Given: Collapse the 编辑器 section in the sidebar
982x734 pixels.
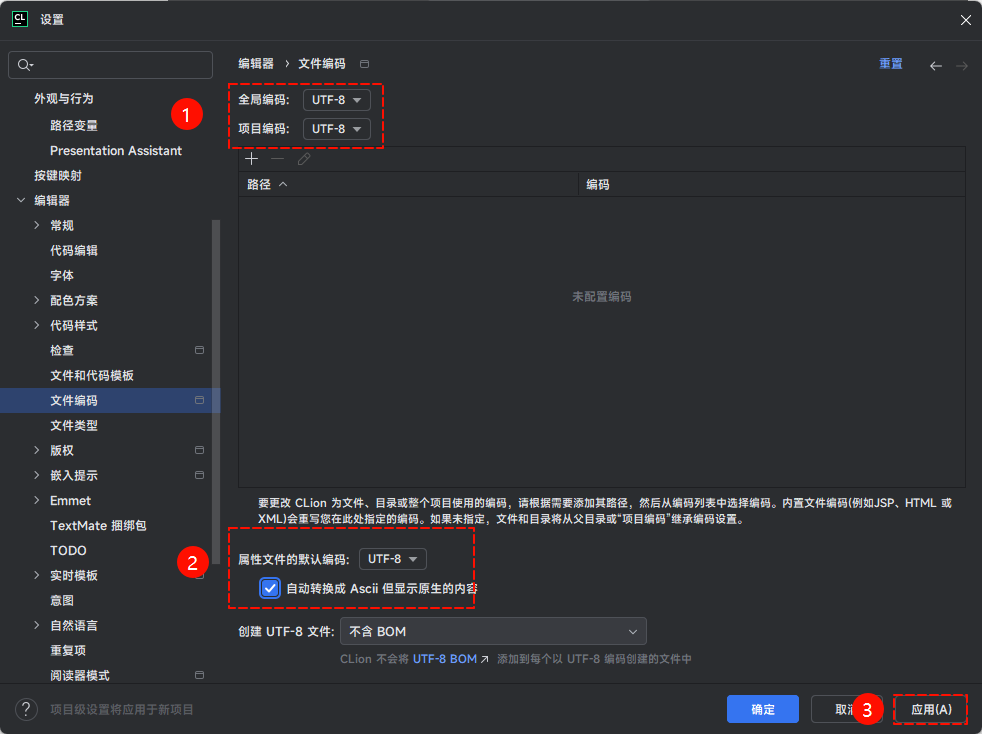Looking at the screenshot, I should [21, 200].
